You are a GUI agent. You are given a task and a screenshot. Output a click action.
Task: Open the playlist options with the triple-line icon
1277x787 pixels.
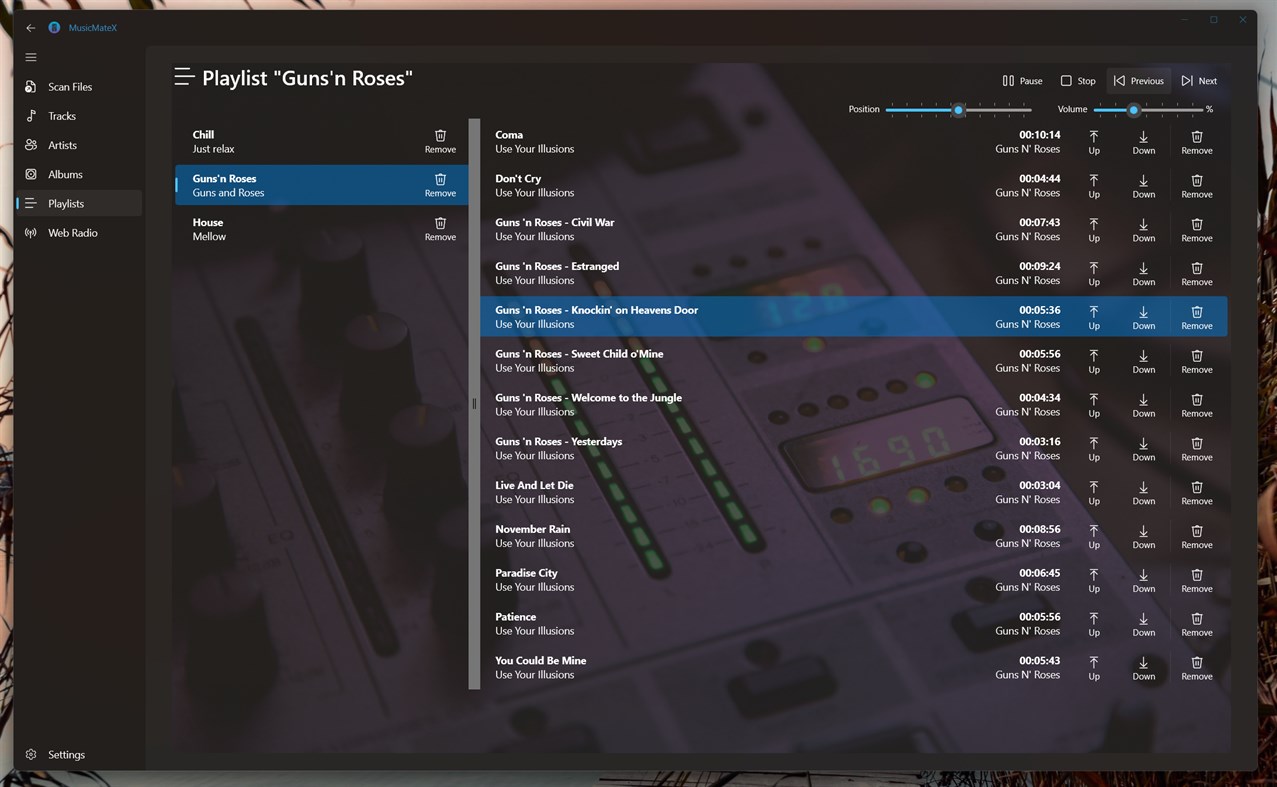point(184,76)
